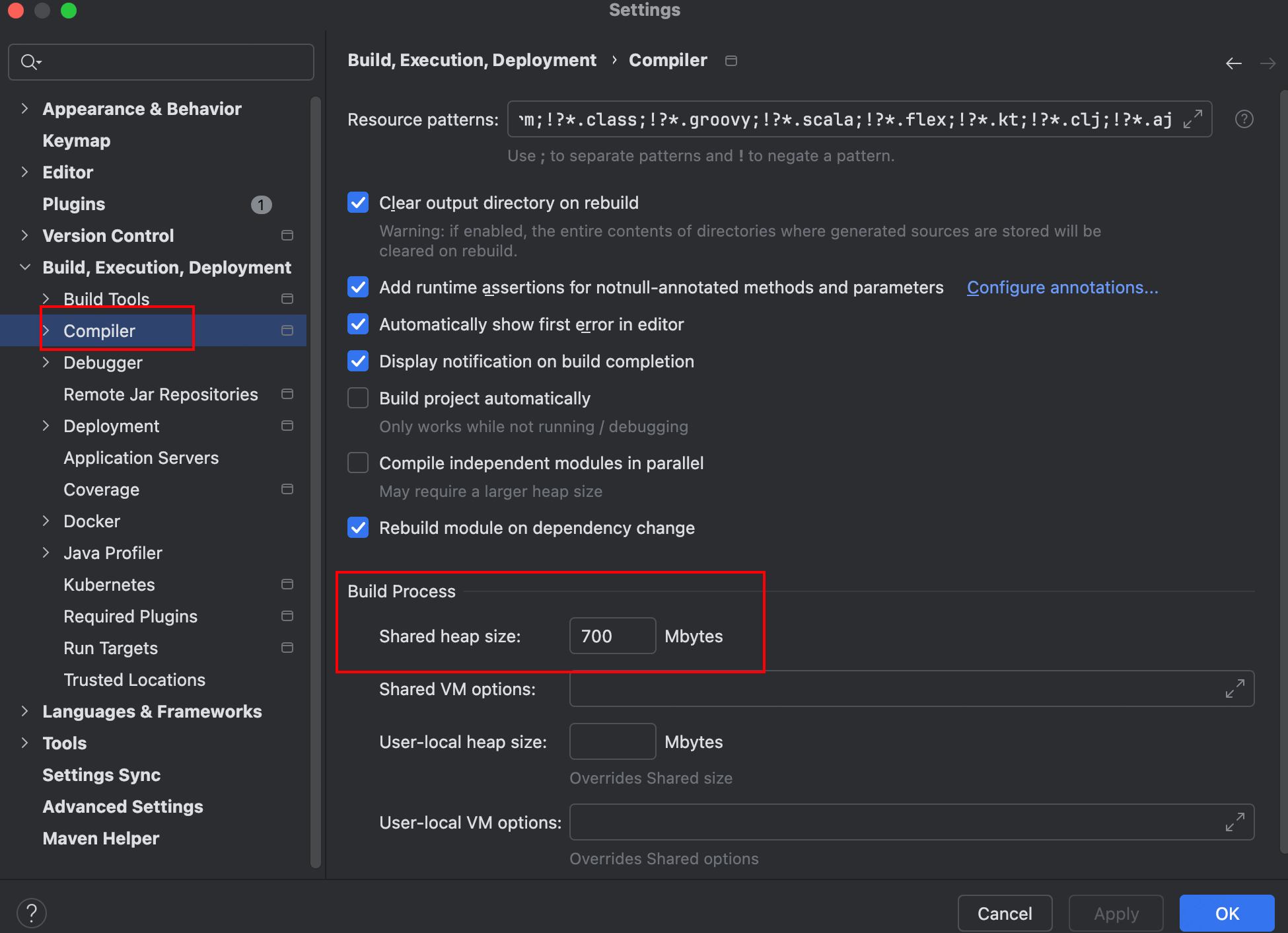Click the search magnifier icon in settings
The height and width of the screenshot is (933, 1288).
[x=30, y=62]
